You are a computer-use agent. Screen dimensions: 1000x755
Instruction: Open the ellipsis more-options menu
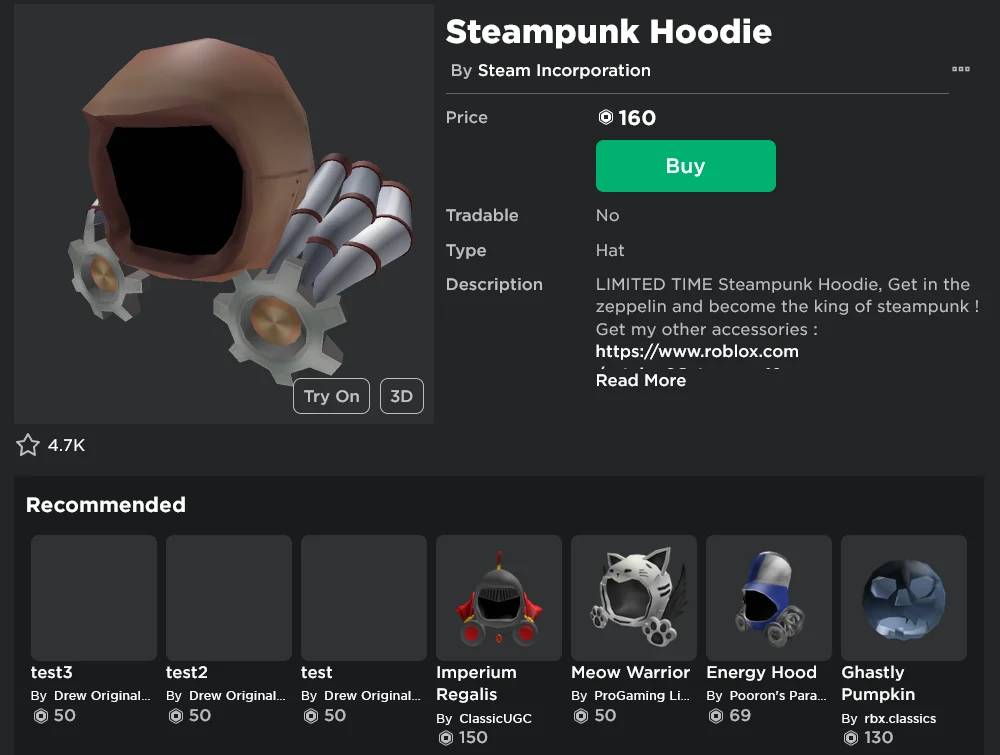click(961, 69)
